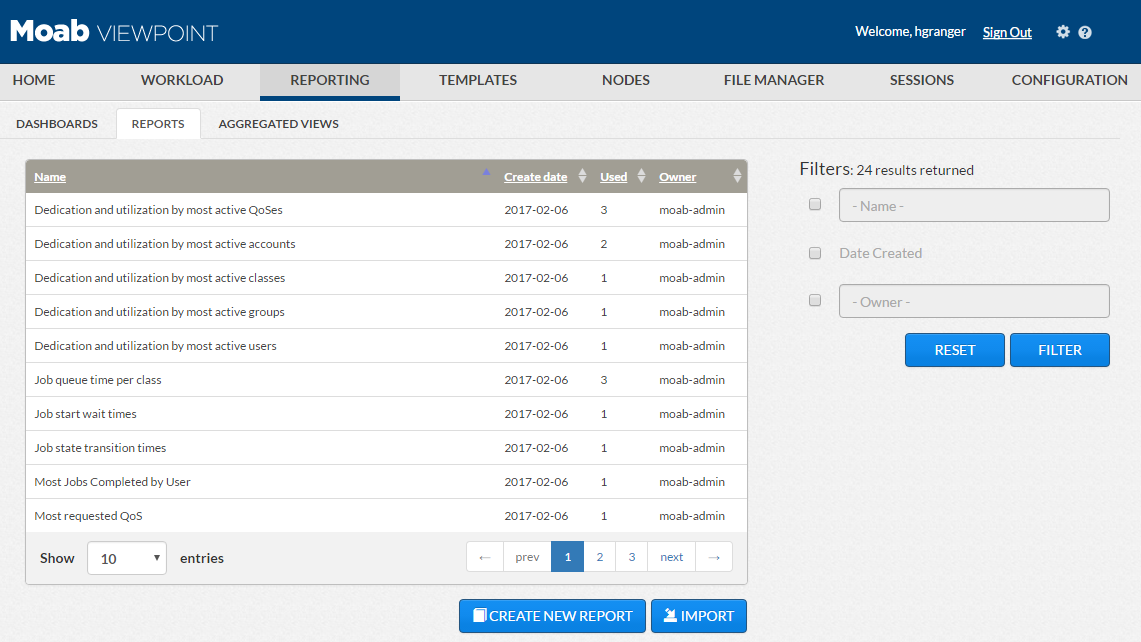Sort the Create date column arrows

pos(581,176)
